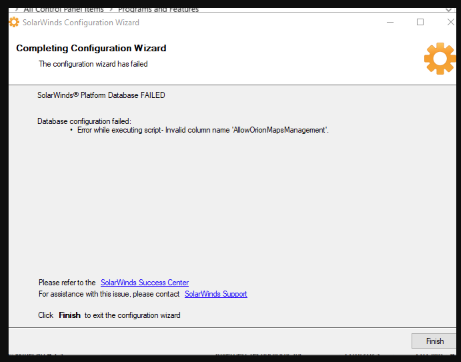Minimize the SolarWinds Configuration Wizard window
Image resolution: width=461 pixels, height=362 pixels.
[390, 22]
